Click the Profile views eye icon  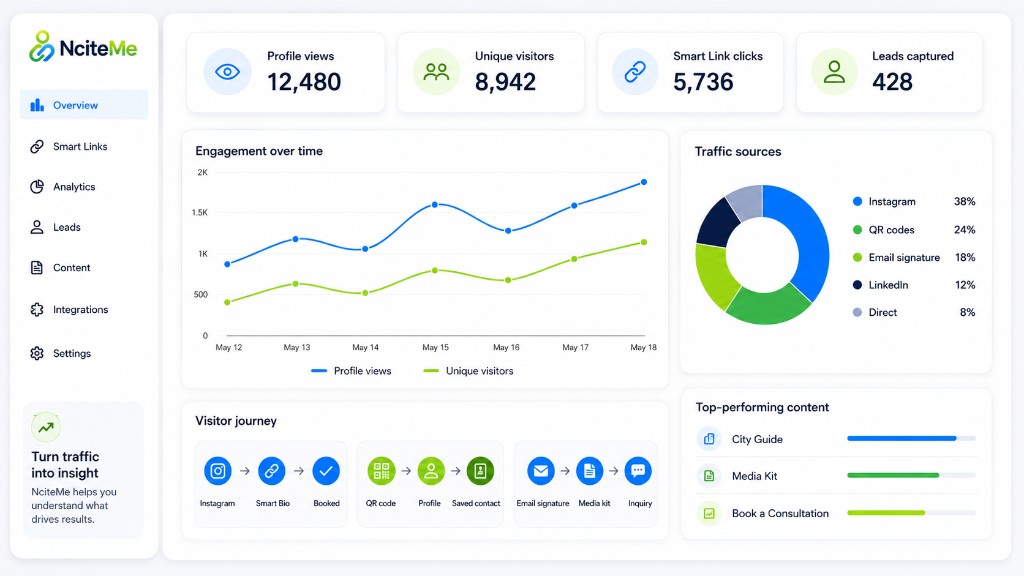click(227, 72)
